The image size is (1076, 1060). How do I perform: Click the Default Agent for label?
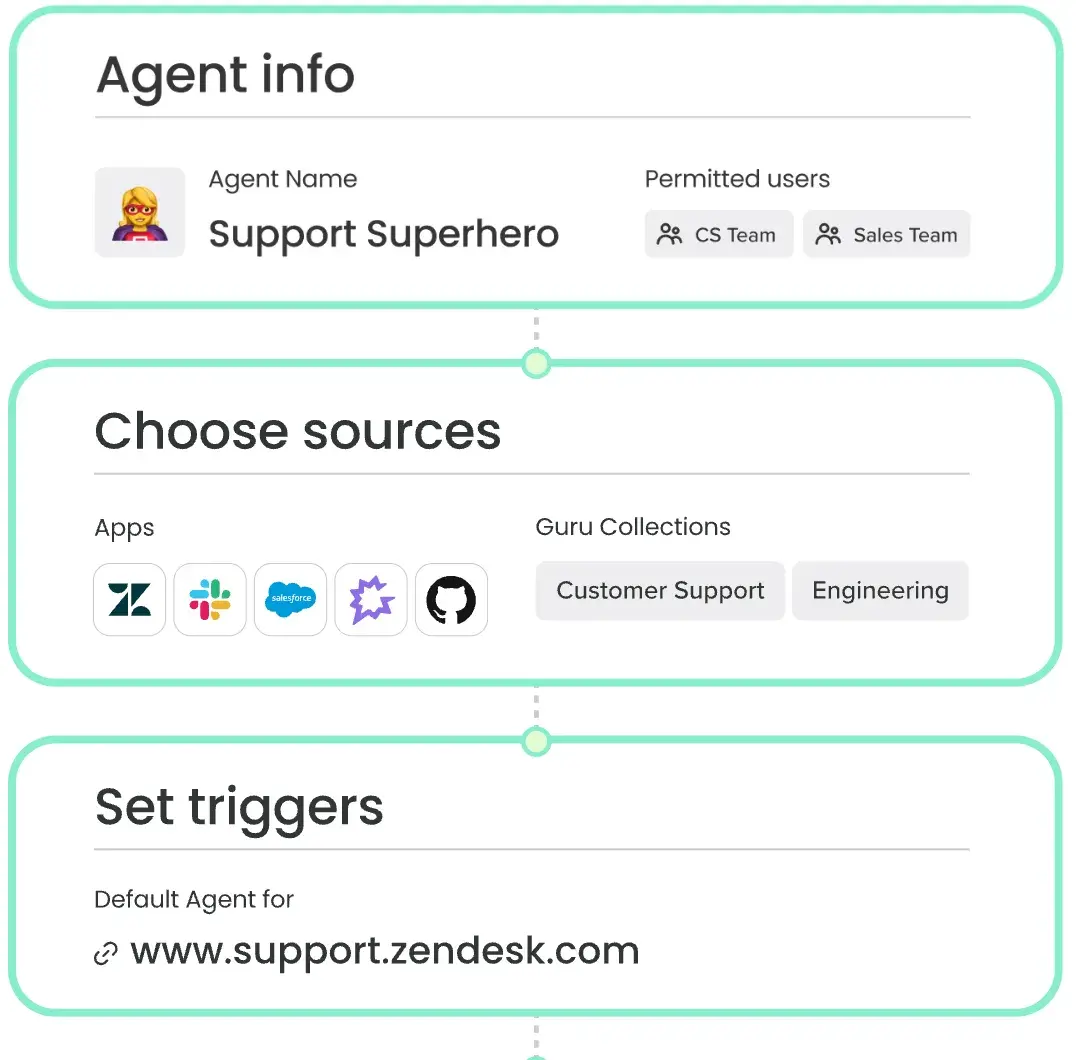(193, 899)
